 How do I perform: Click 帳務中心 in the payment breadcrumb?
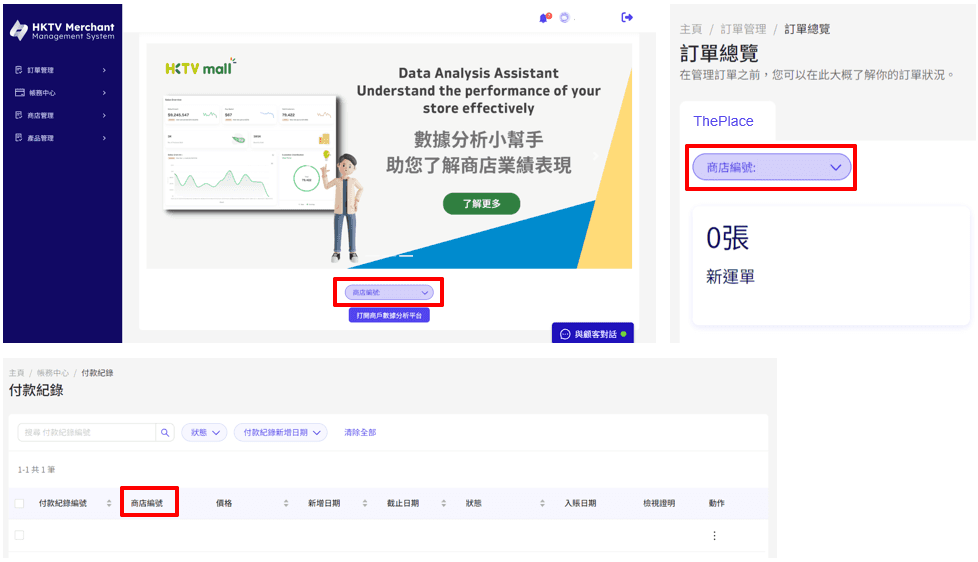pyautogui.click(x=53, y=373)
